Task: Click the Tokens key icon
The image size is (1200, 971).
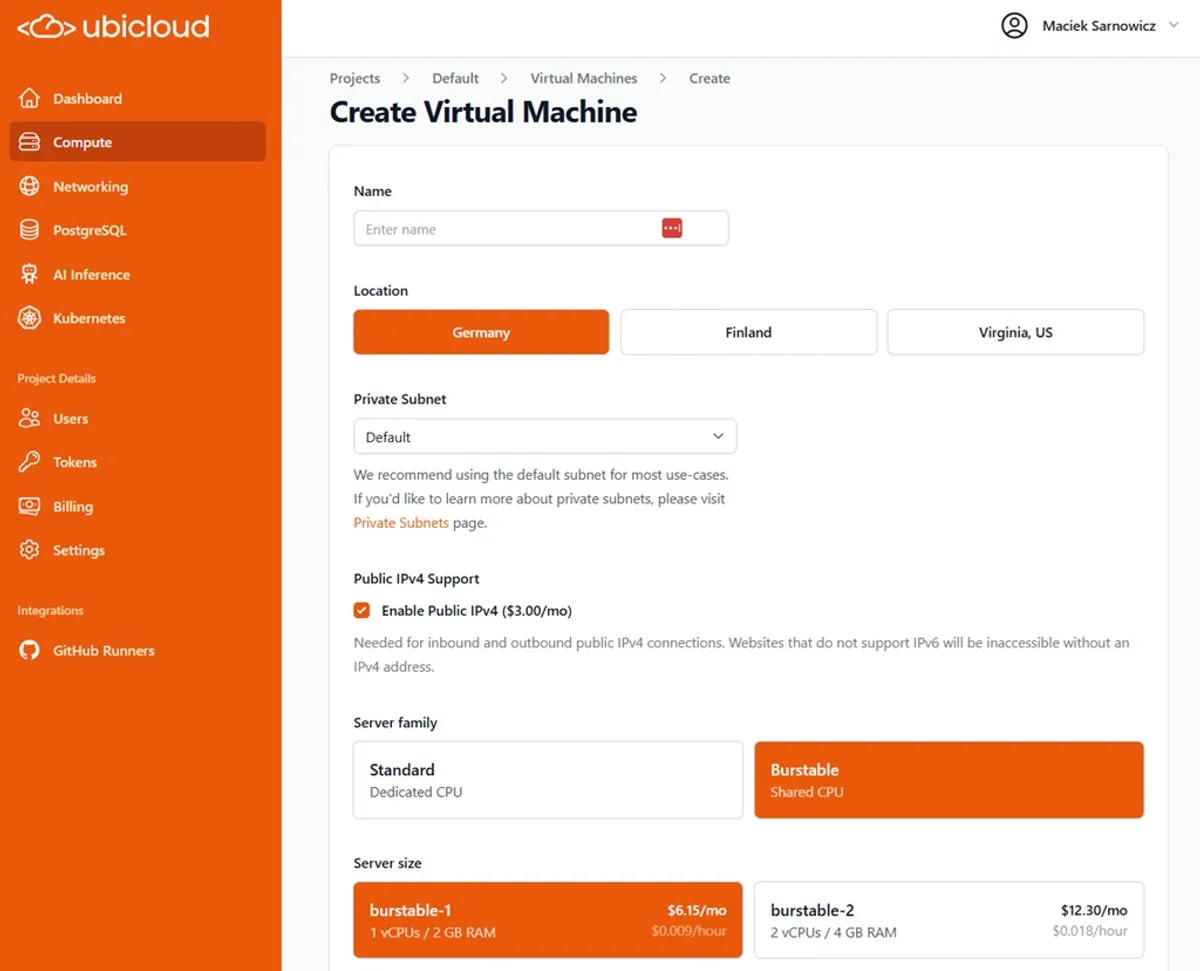Action: coord(29,463)
